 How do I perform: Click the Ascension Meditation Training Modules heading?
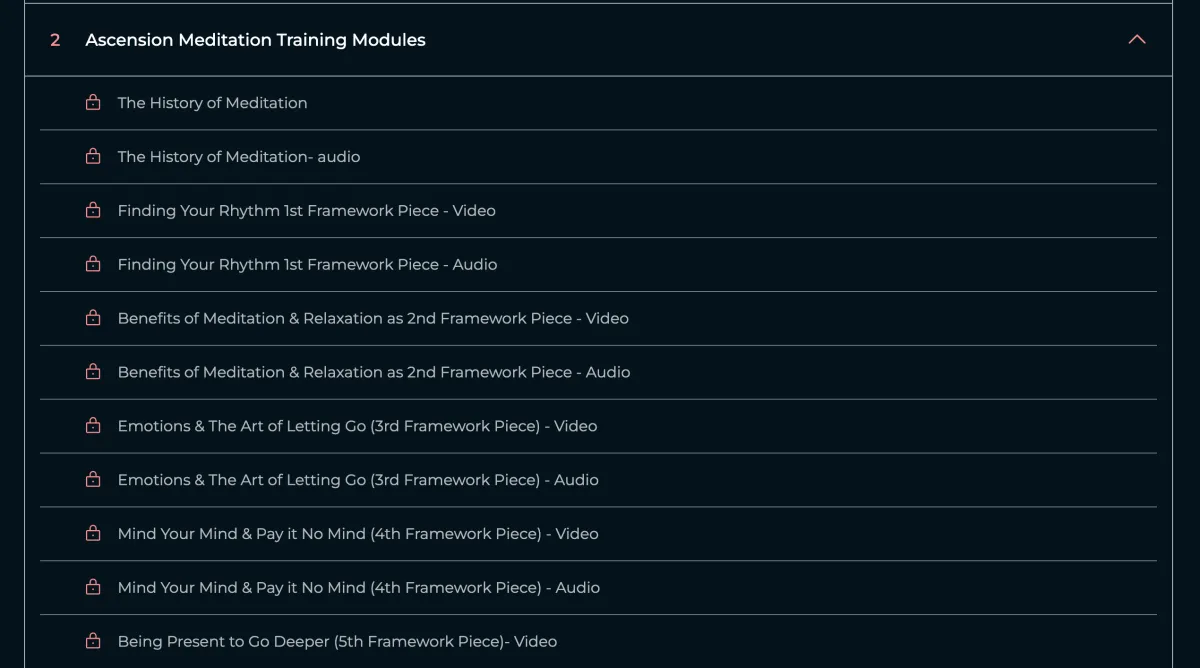point(255,40)
